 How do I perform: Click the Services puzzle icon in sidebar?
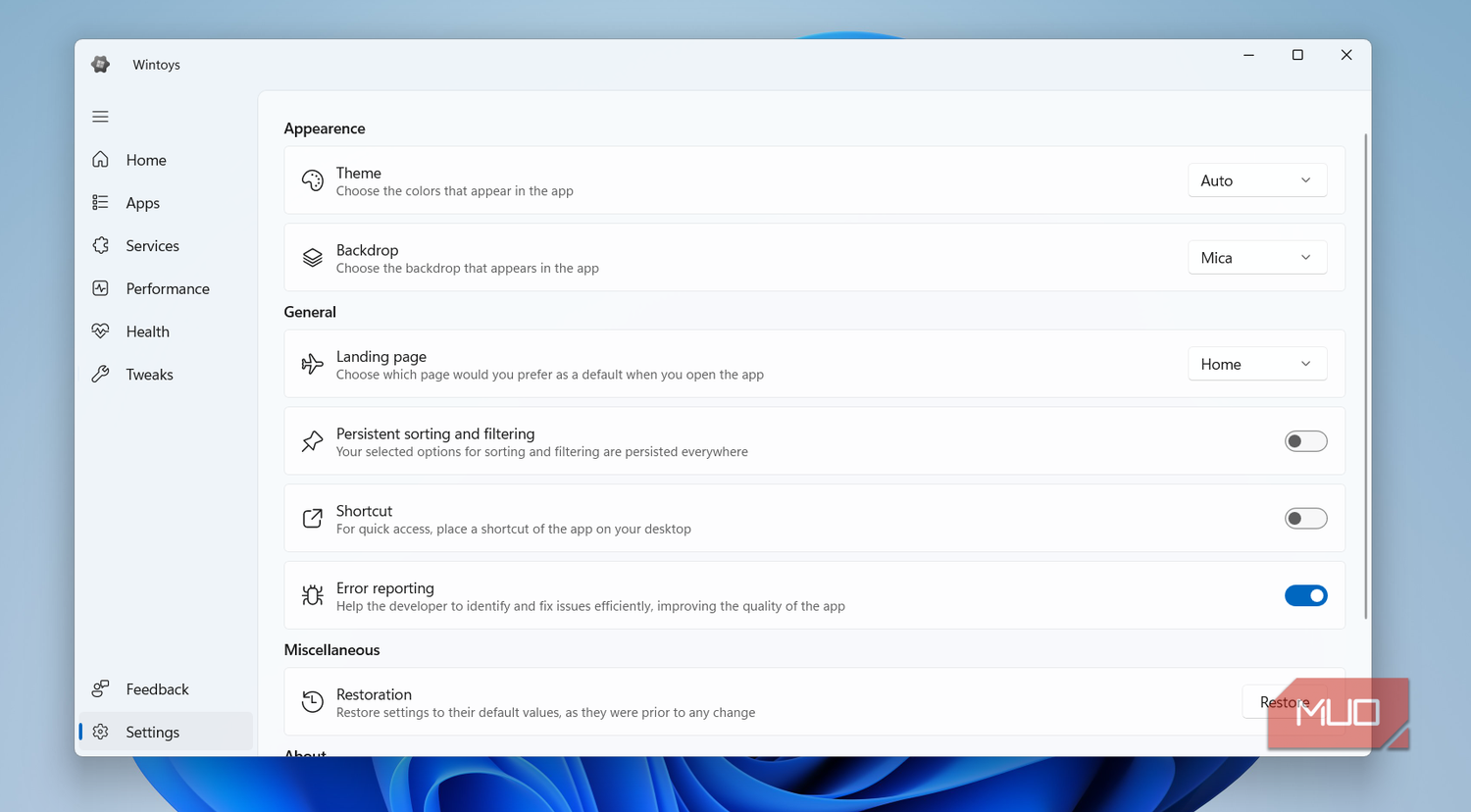pos(100,246)
